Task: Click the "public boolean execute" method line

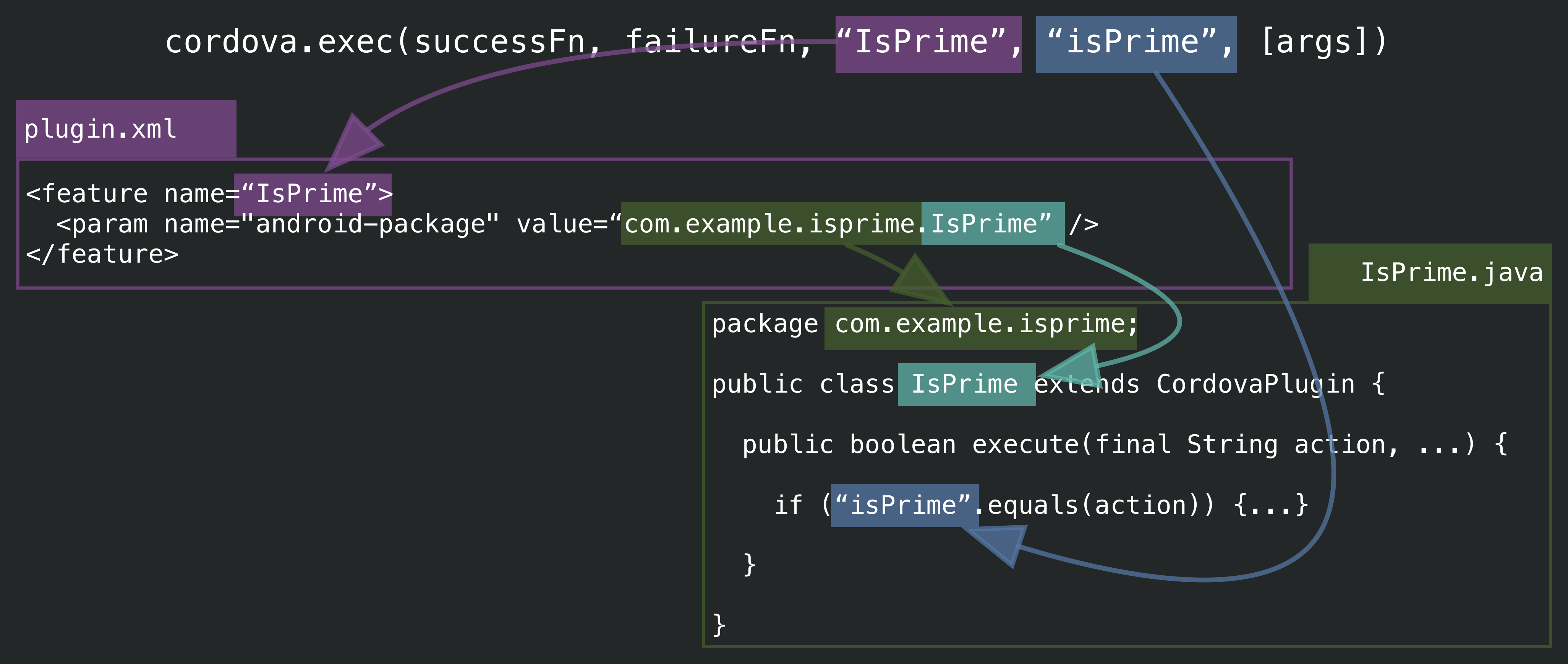Action: coord(1125,445)
